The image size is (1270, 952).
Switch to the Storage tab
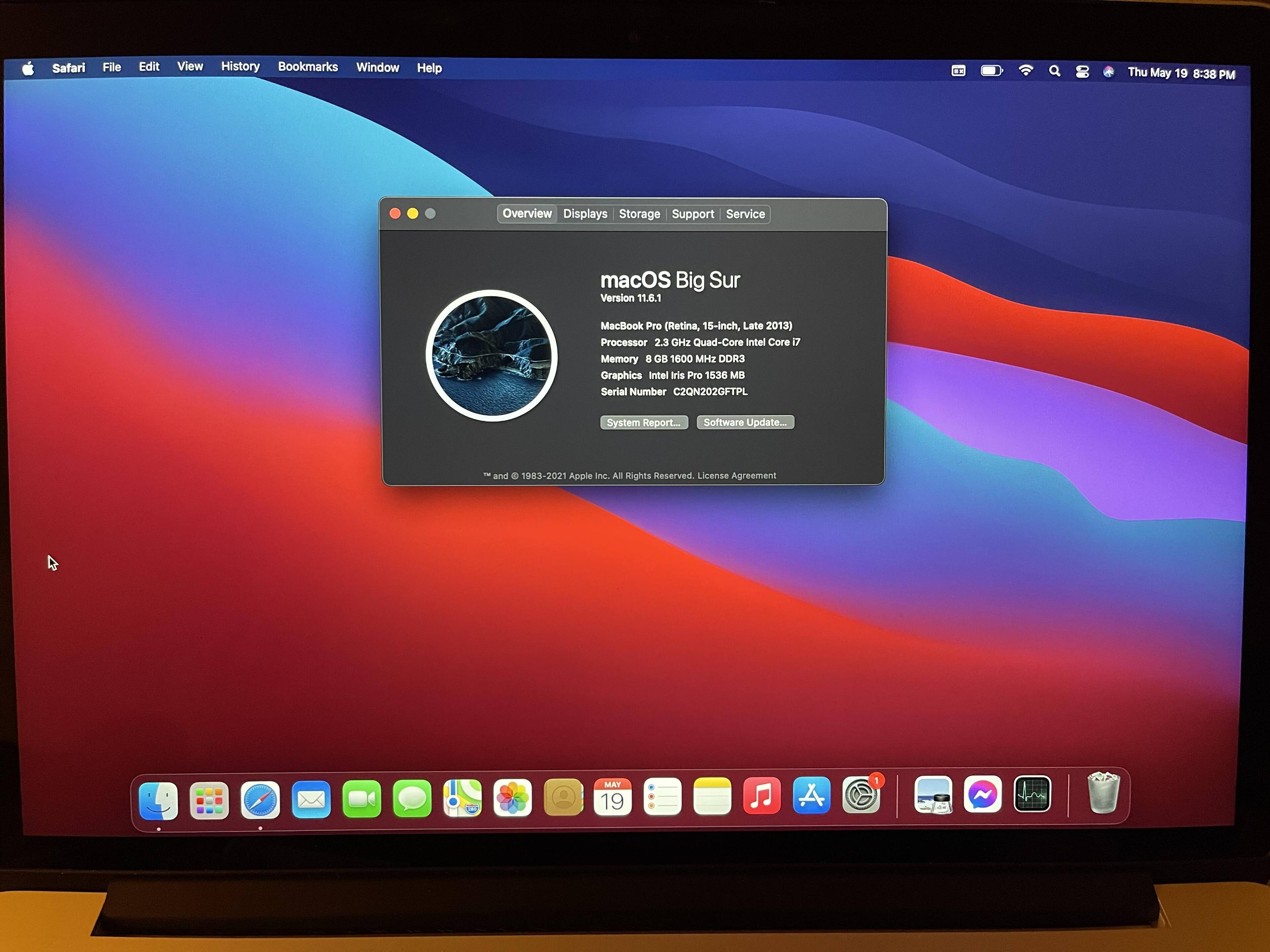639,214
